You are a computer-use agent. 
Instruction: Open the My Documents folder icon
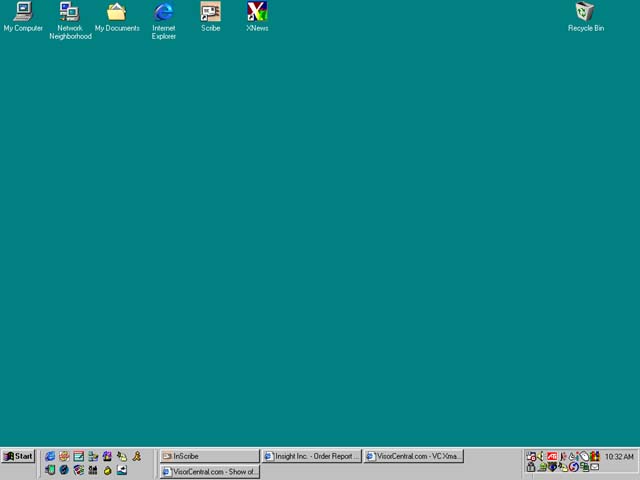[117, 12]
